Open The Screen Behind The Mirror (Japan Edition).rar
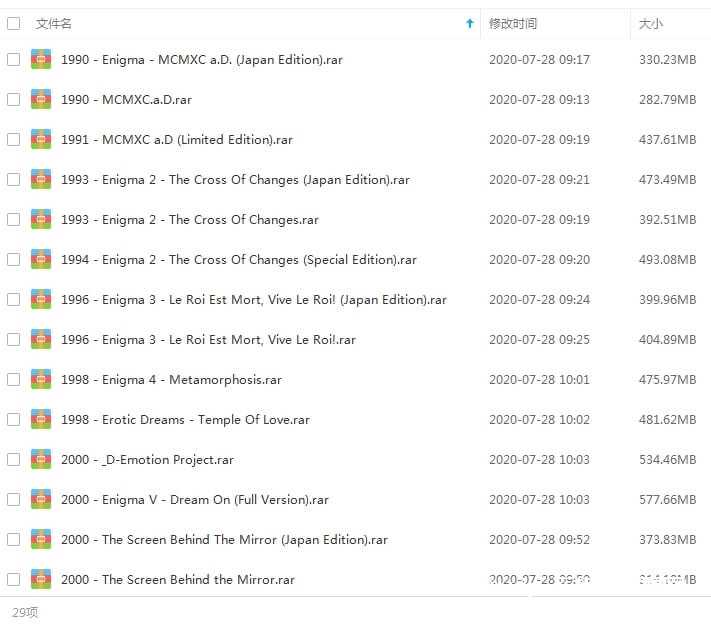 (x=224, y=539)
